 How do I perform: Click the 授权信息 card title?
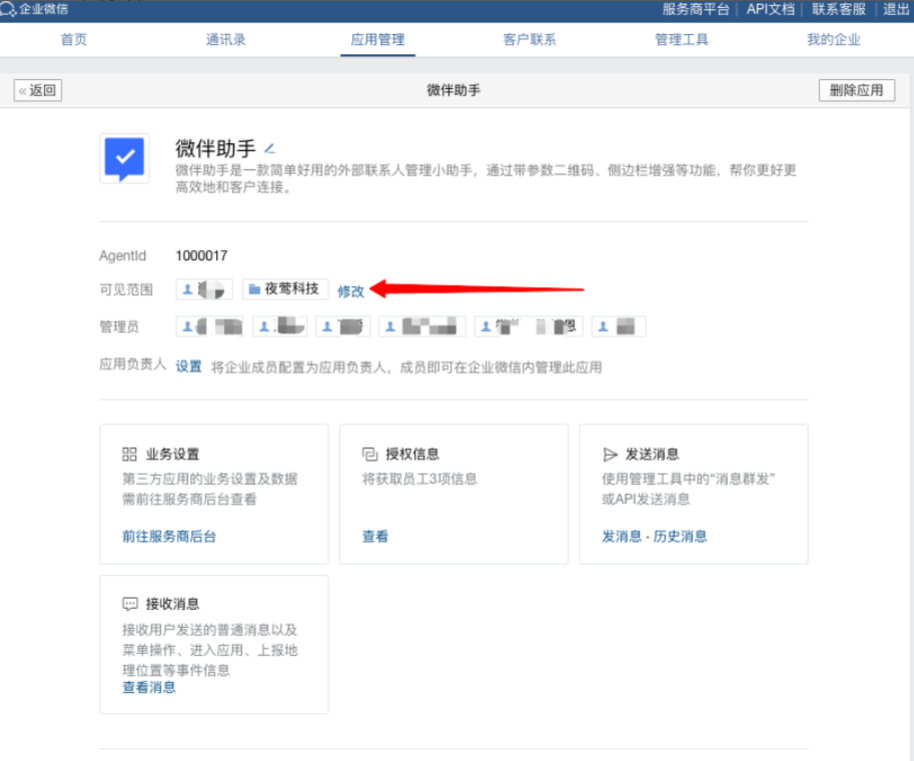pos(413,454)
